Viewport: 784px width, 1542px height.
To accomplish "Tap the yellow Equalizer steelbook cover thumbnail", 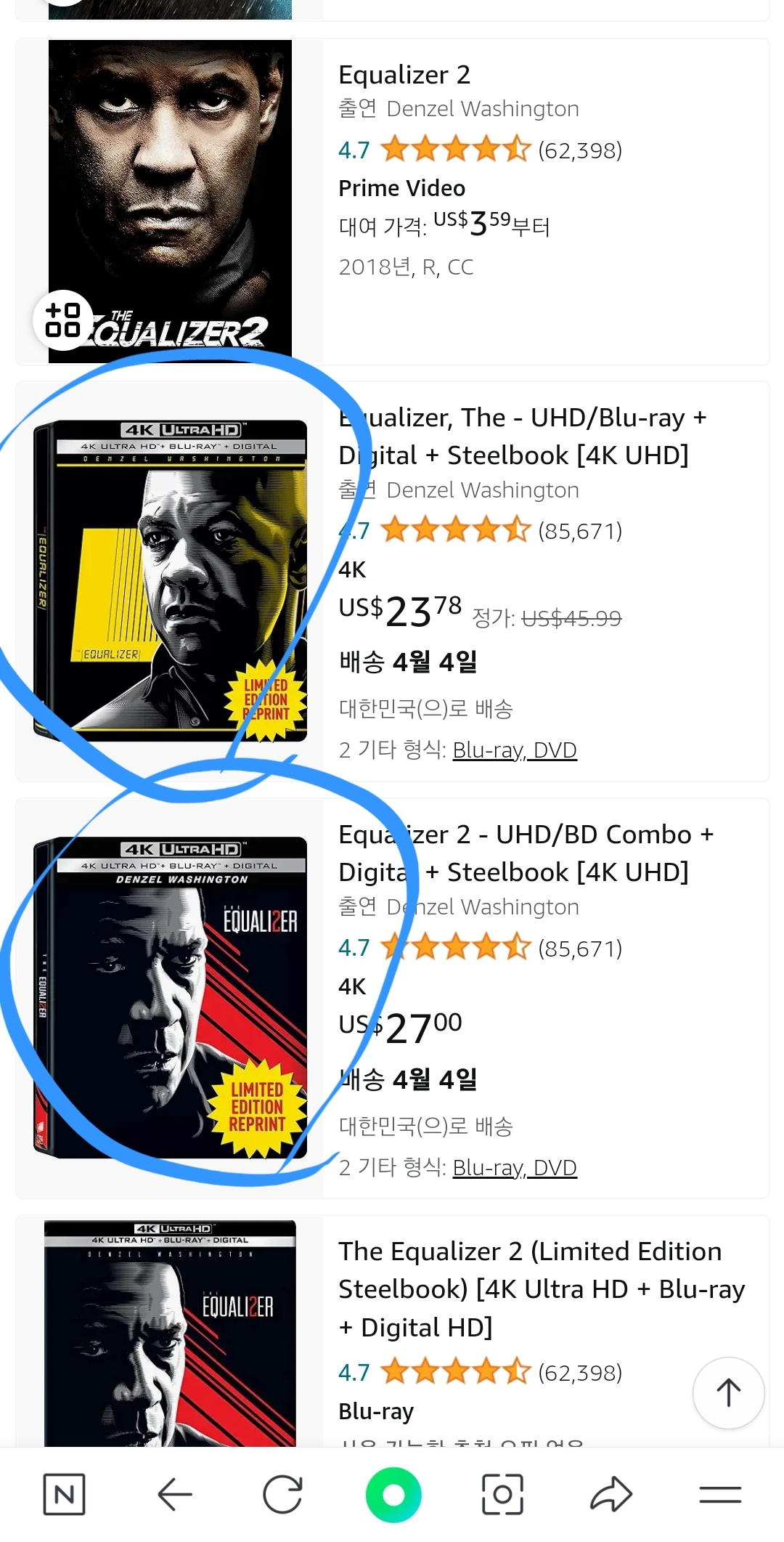I will tap(171, 581).
